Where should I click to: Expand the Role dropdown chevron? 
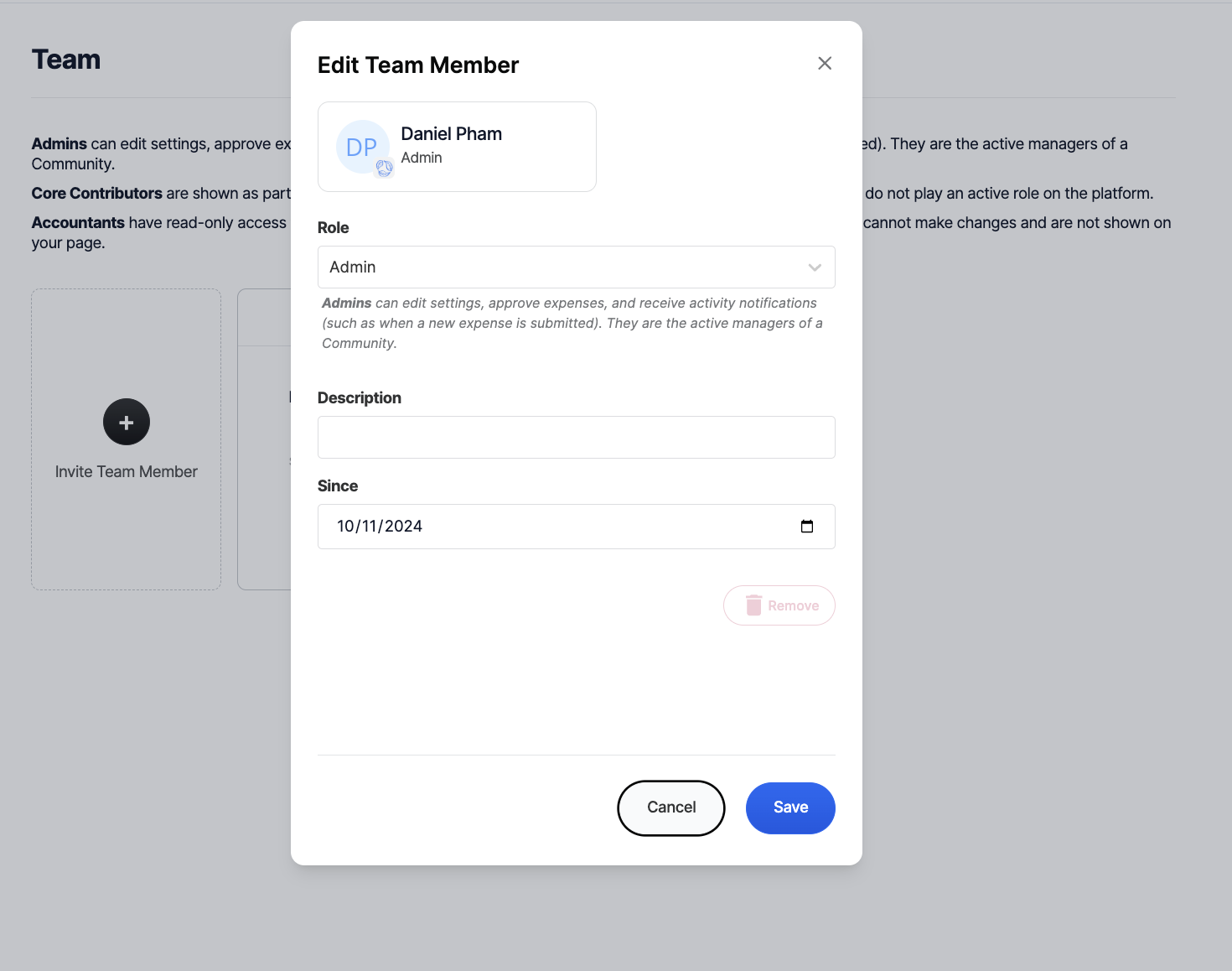pyautogui.click(x=815, y=267)
